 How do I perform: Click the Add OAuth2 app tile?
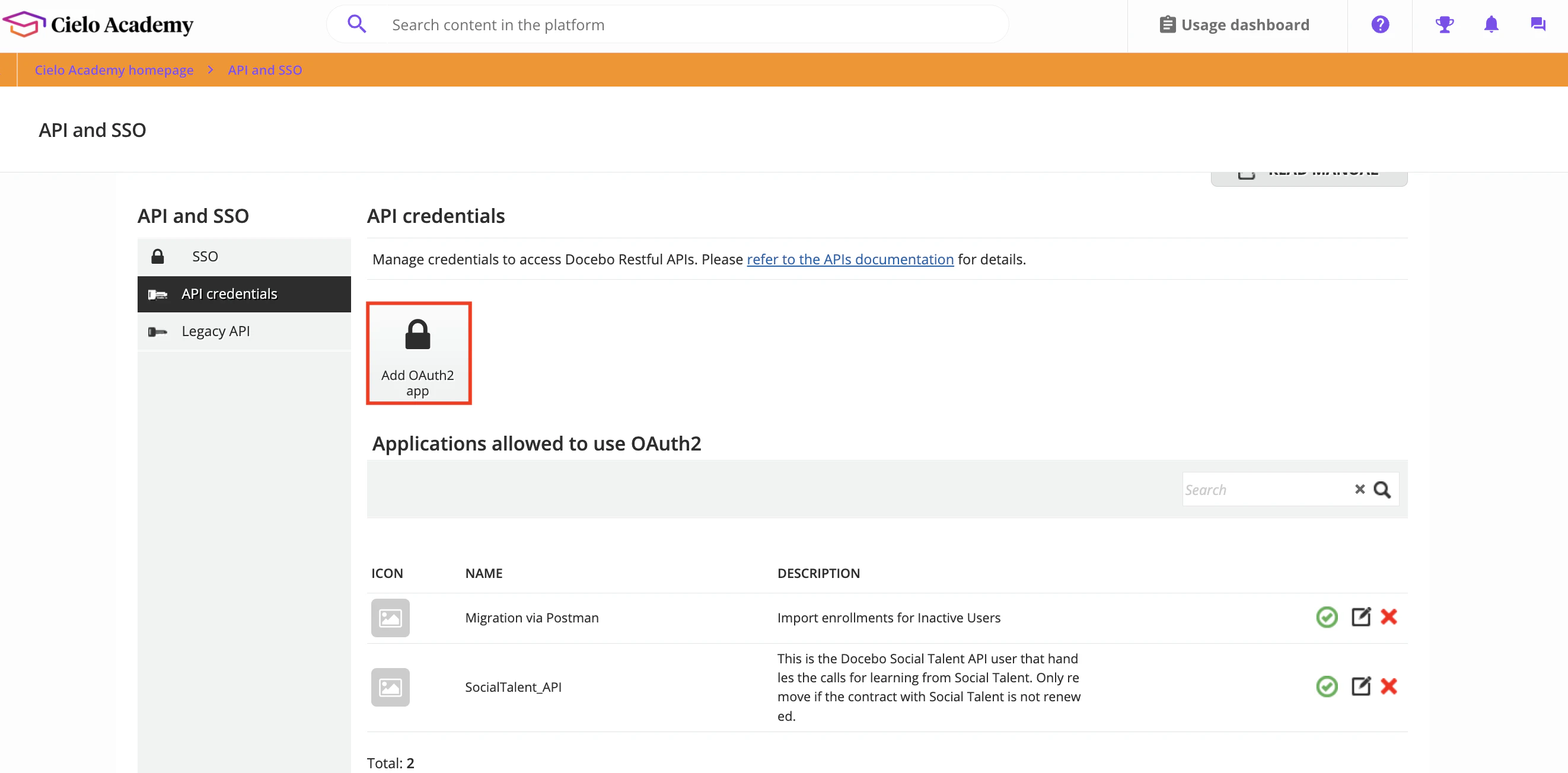(418, 353)
